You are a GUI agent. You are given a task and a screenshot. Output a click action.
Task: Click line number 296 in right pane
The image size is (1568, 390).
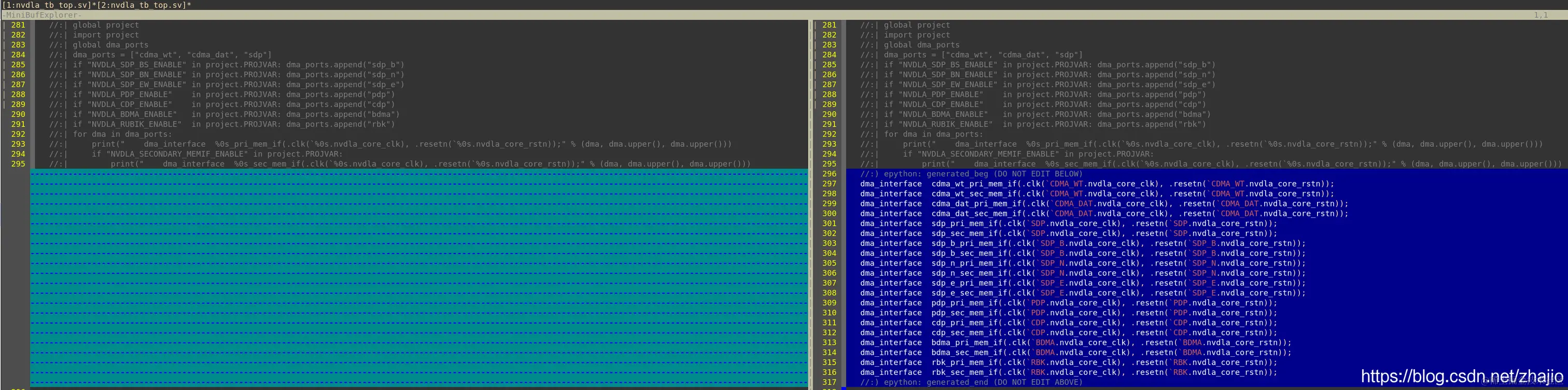click(x=829, y=174)
